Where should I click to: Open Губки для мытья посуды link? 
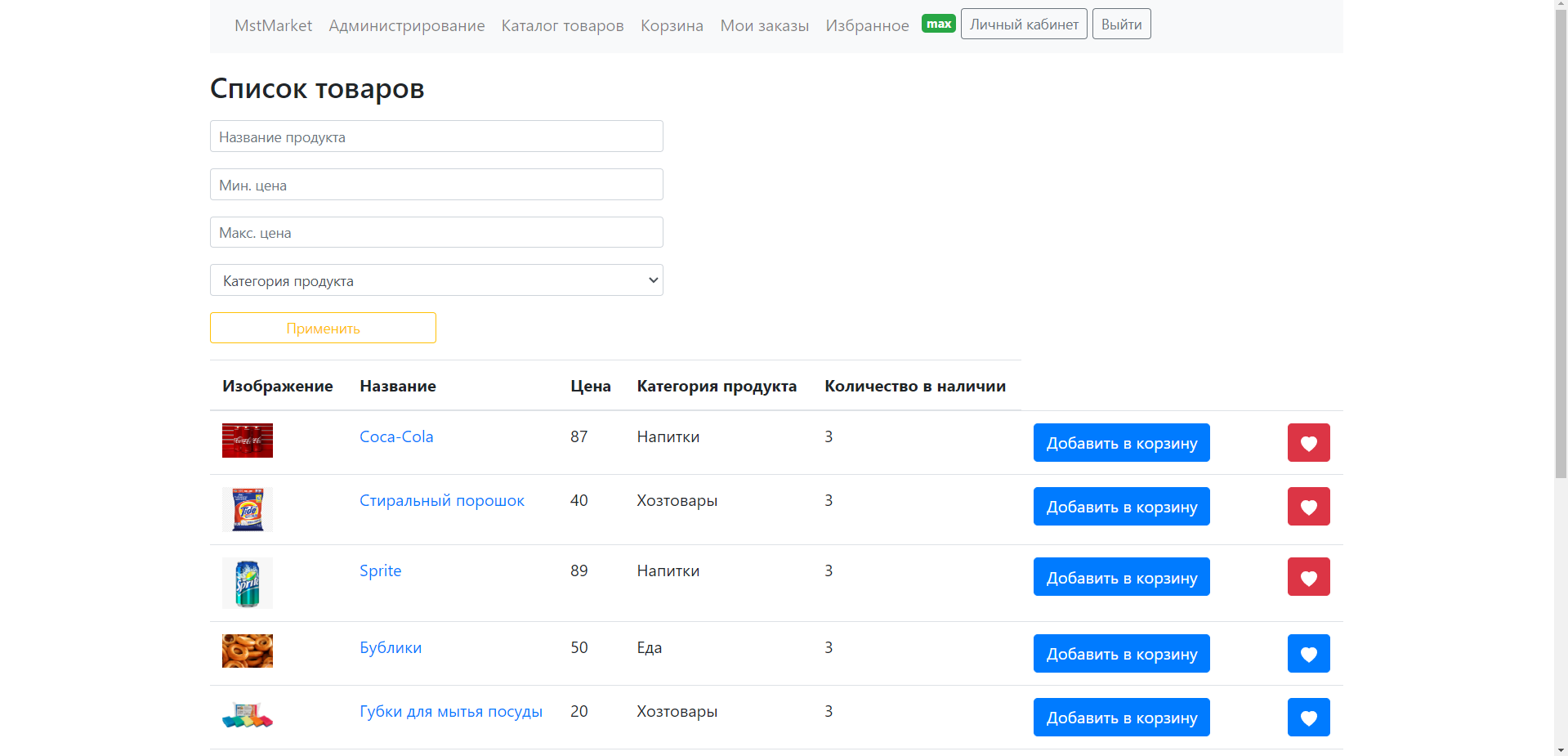tap(451, 711)
